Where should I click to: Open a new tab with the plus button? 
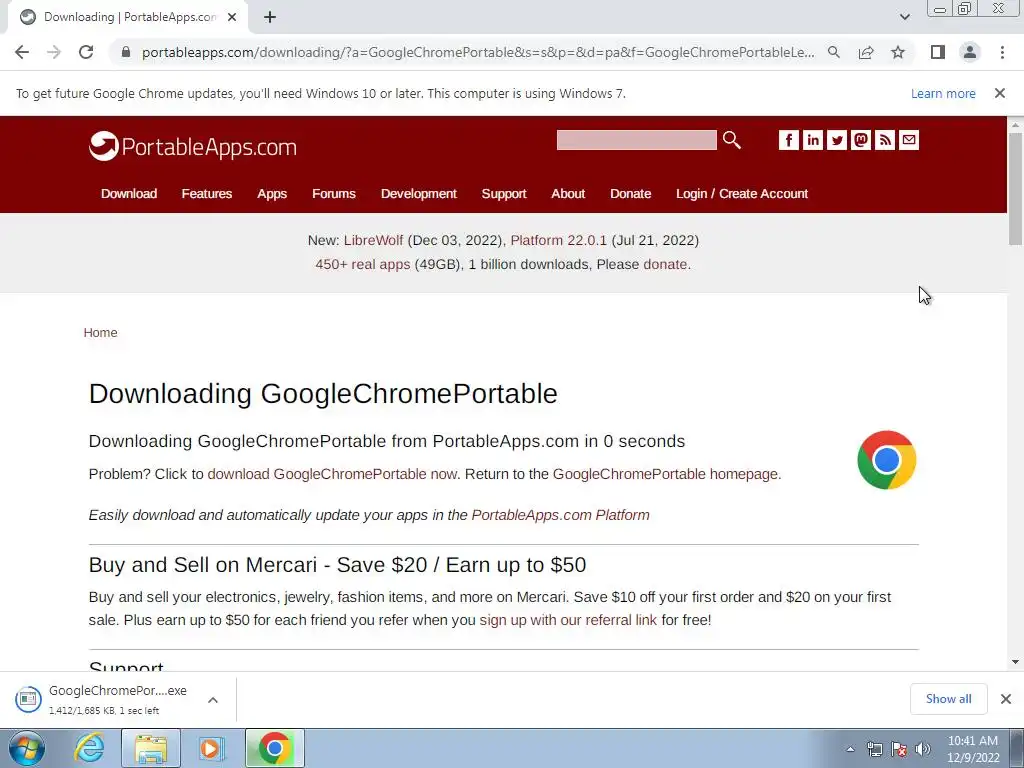click(270, 18)
